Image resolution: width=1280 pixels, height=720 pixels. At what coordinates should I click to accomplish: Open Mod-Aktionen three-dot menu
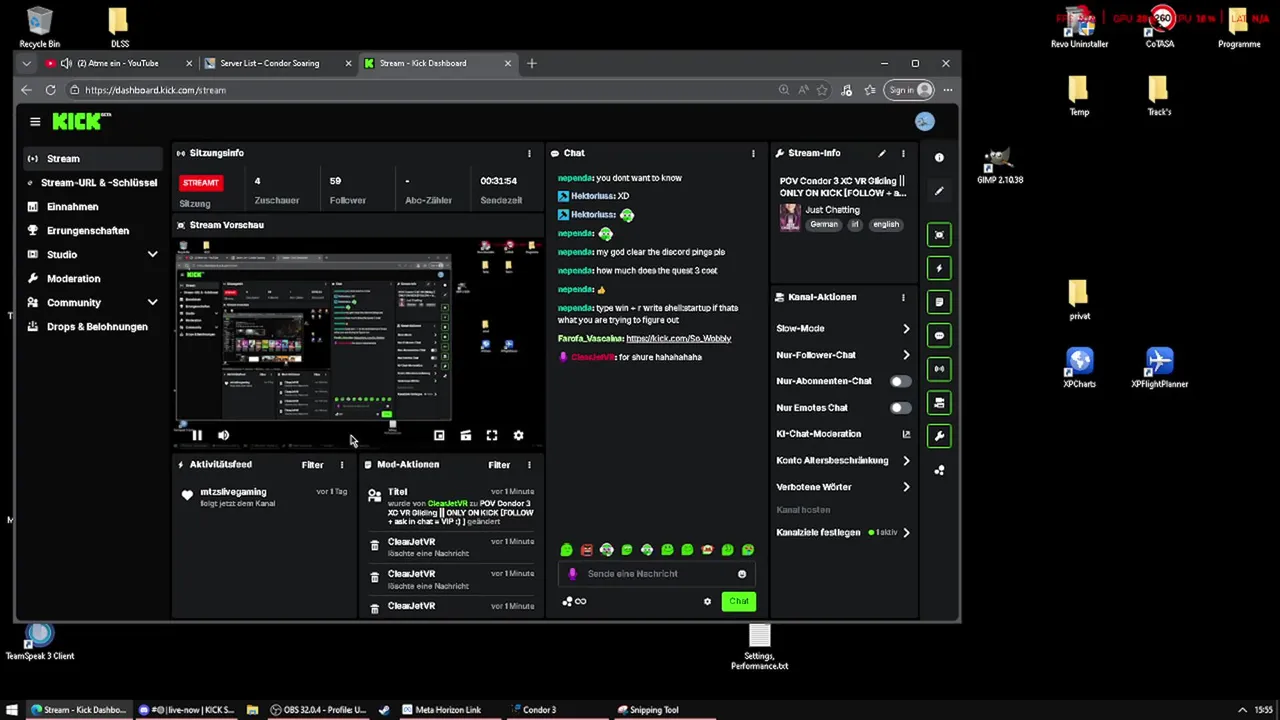click(x=529, y=465)
